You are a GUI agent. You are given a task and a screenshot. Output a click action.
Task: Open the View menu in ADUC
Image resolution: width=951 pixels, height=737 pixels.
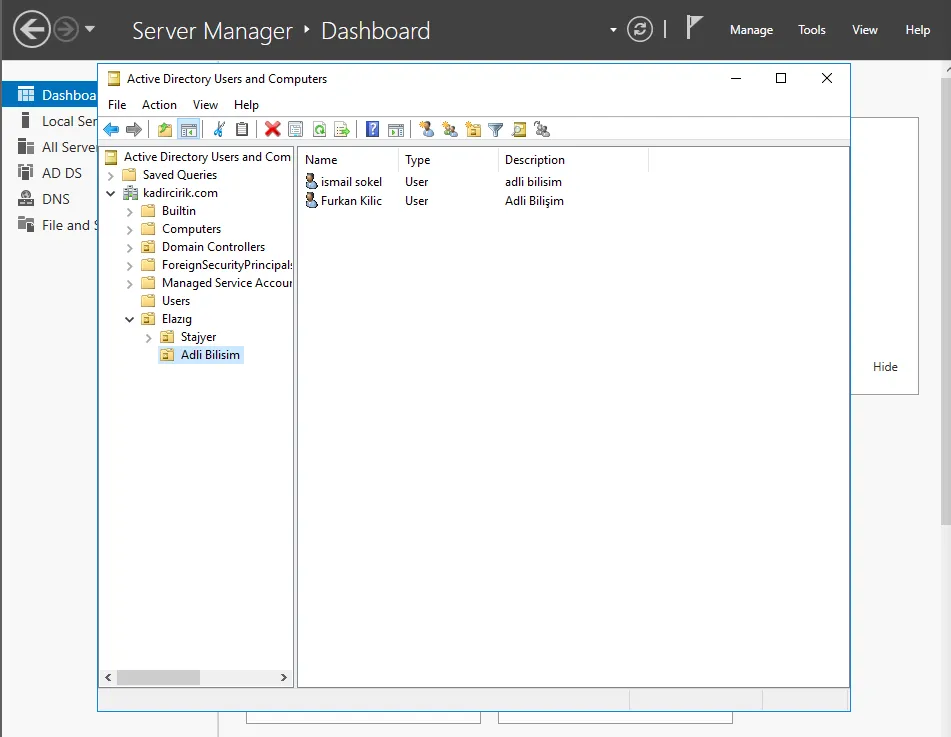(206, 104)
